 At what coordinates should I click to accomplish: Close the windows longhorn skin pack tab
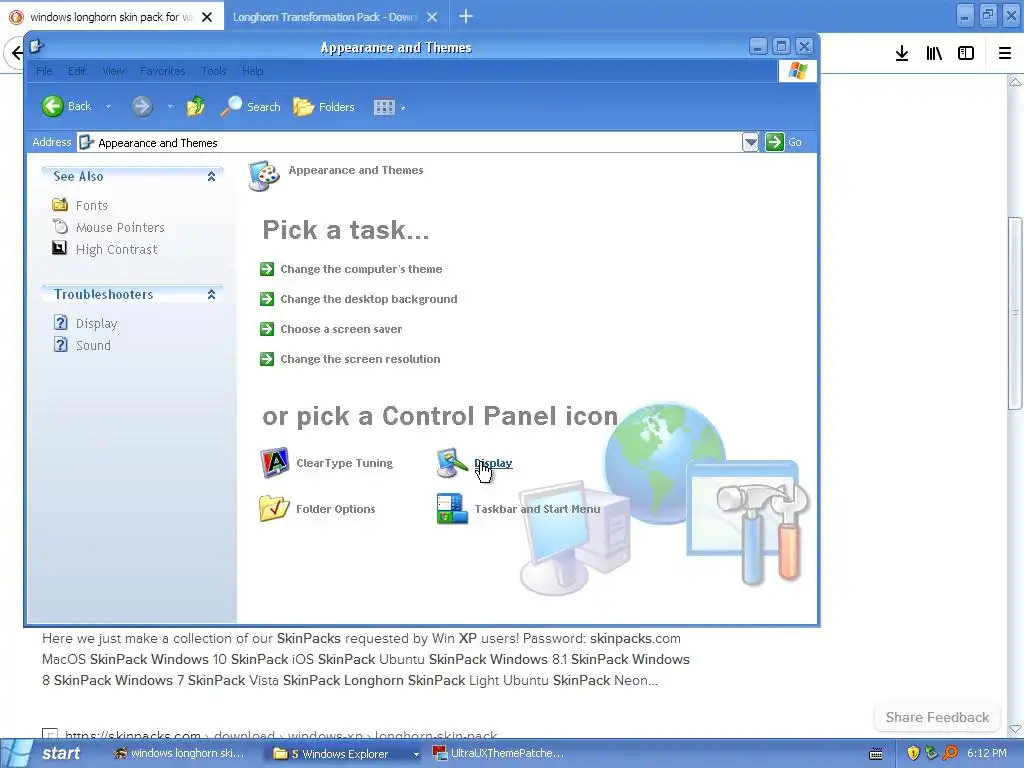point(207,17)
